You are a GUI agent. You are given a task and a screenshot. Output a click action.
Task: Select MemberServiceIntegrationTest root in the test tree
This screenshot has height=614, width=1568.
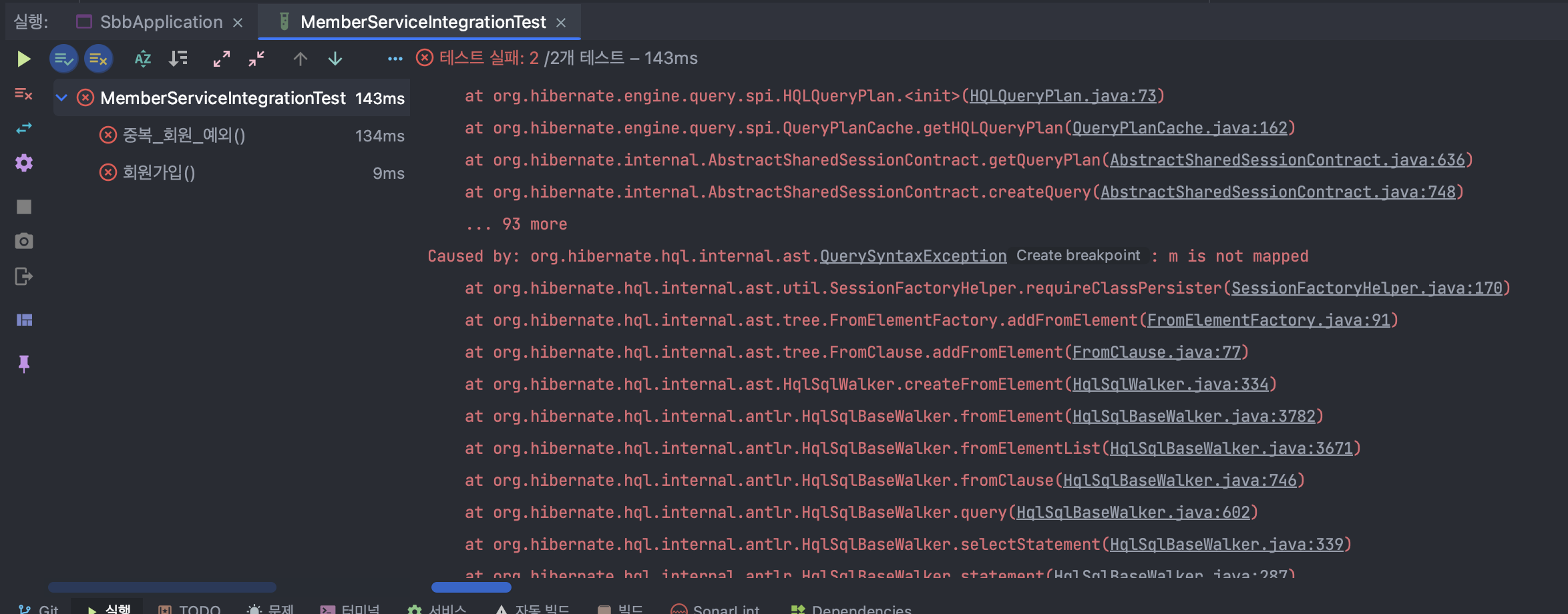coord(231,98)
